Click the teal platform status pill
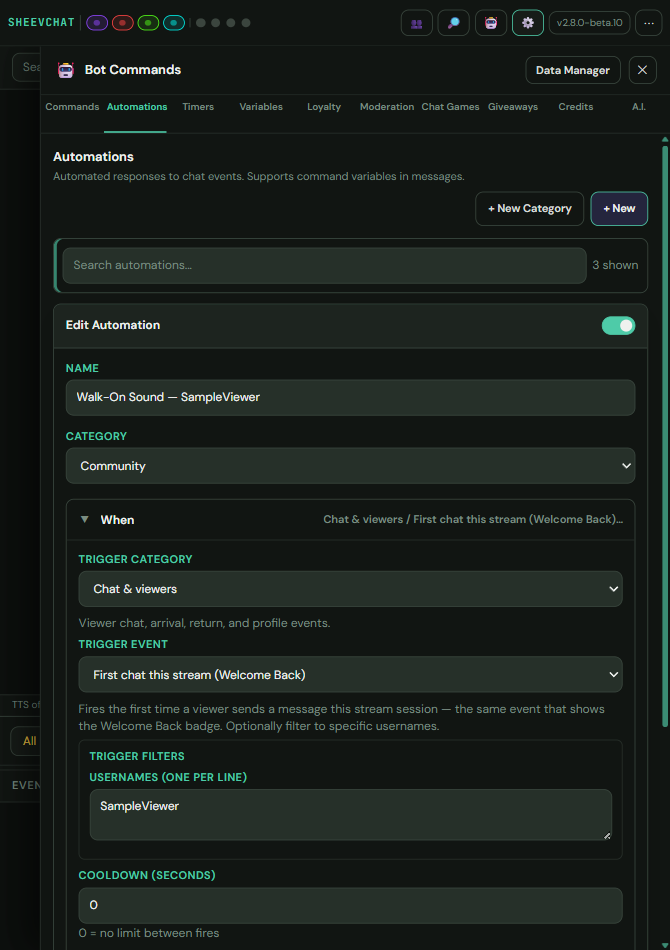Image resolution: width=670 pixels, height=950 pixels. pyautogui.click(x=174, y=23)
